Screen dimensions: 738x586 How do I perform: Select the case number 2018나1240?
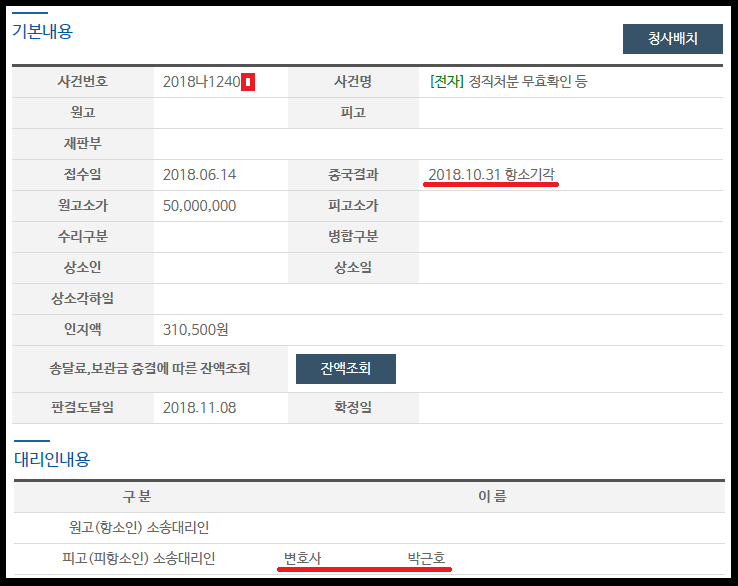pyautogui.click(x=201, y=82)
